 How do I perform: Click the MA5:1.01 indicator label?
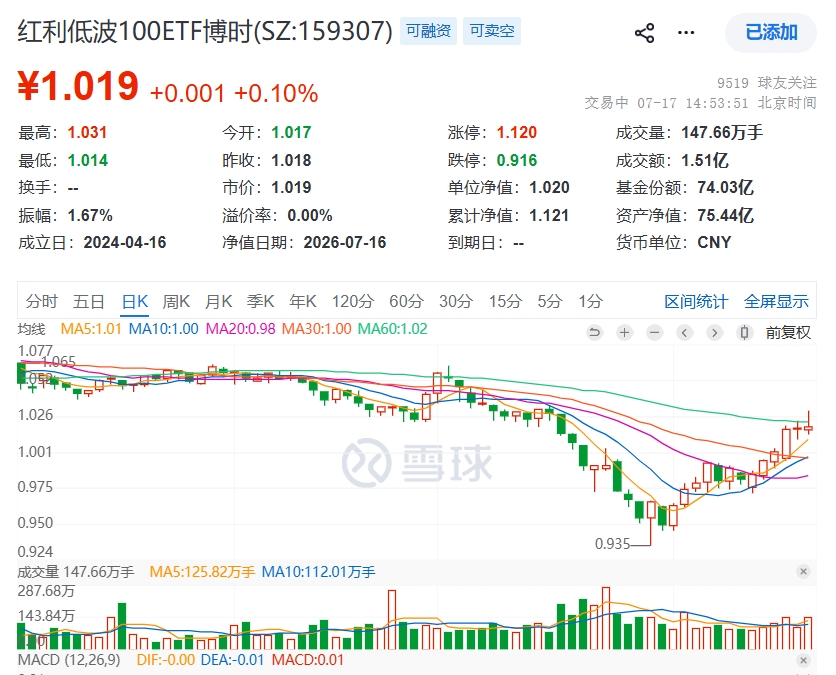click(91, 328)
